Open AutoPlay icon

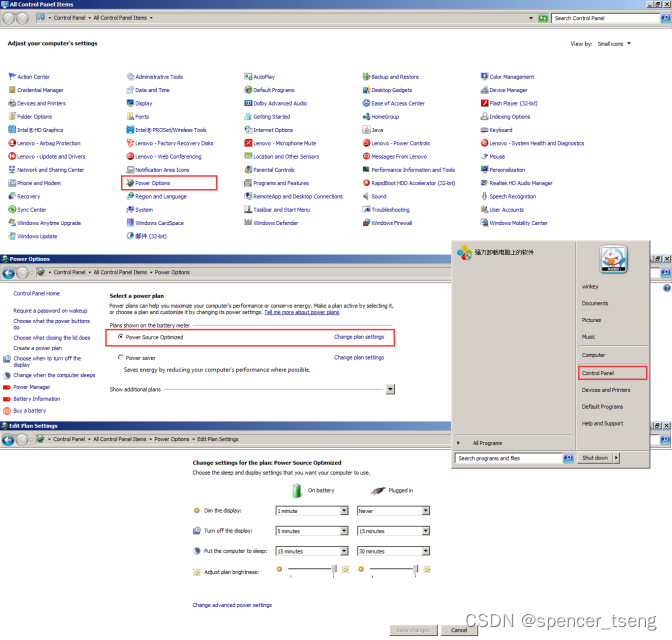[248, 77]
